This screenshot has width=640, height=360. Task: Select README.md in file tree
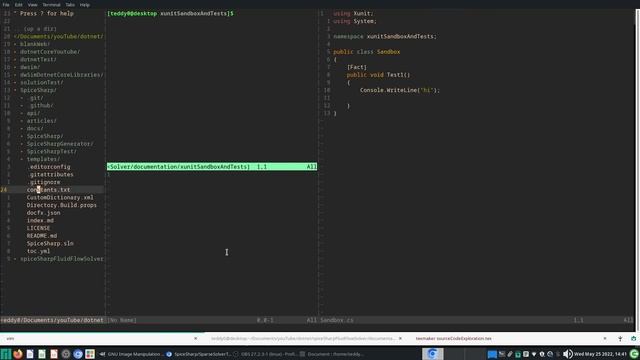[42, 236]
